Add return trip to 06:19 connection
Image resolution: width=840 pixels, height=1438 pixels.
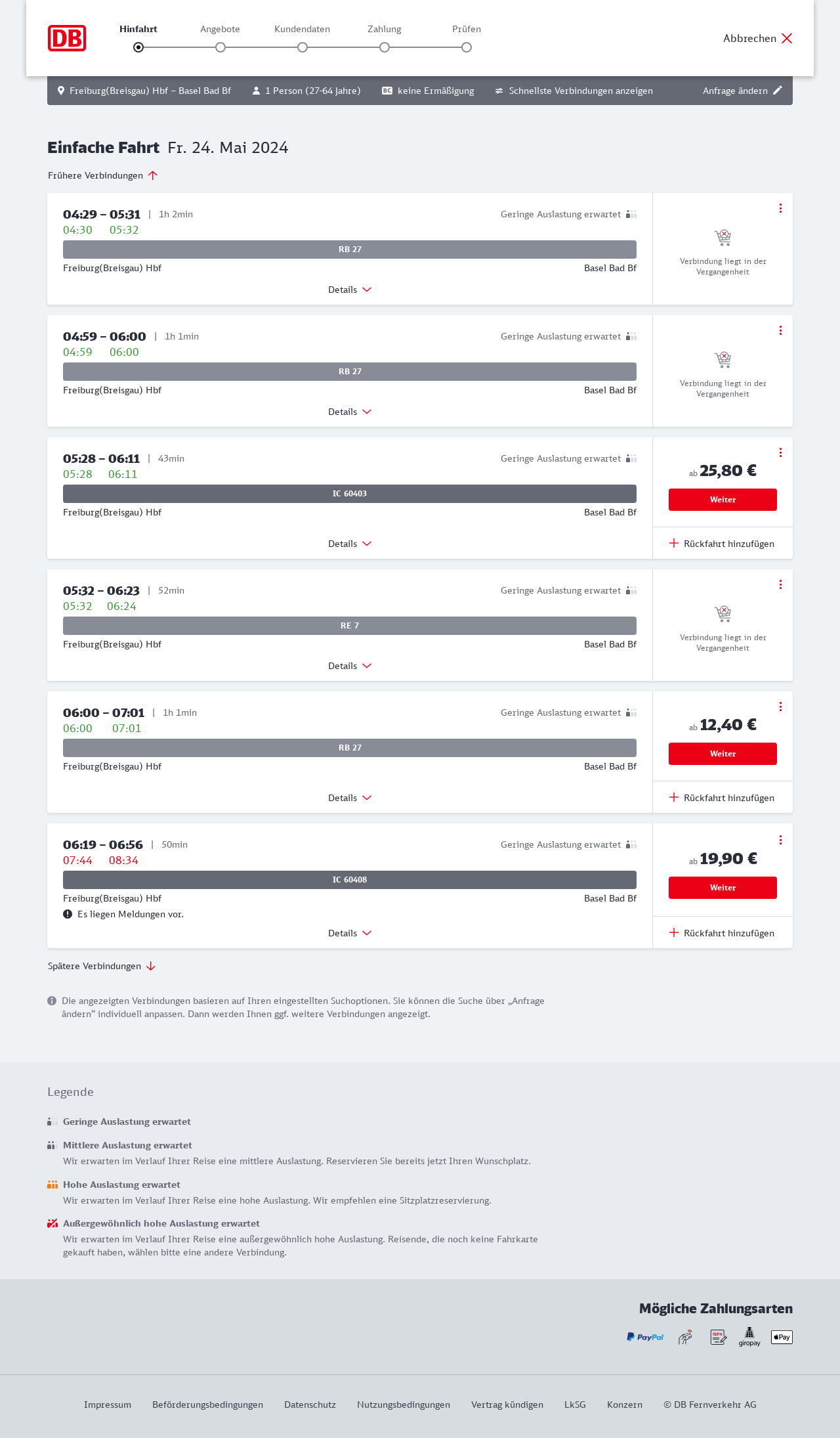[722, 933]
